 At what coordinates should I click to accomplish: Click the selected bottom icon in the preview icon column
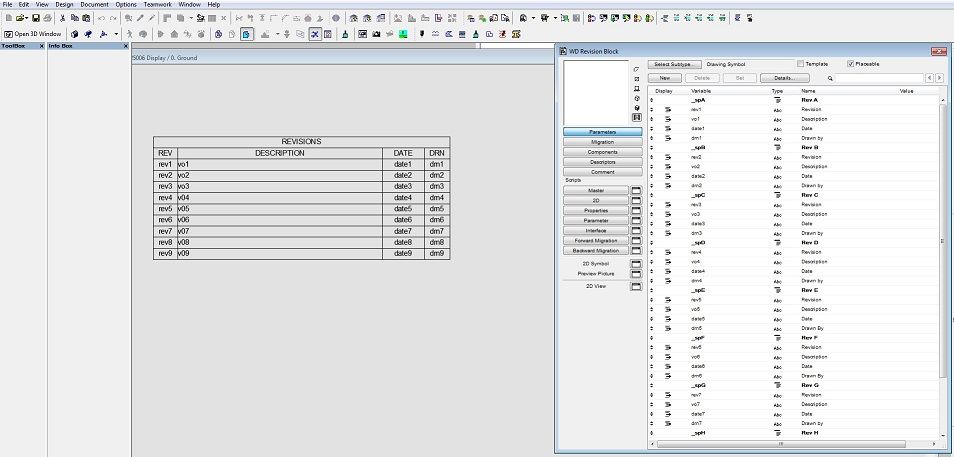point(636,117)
